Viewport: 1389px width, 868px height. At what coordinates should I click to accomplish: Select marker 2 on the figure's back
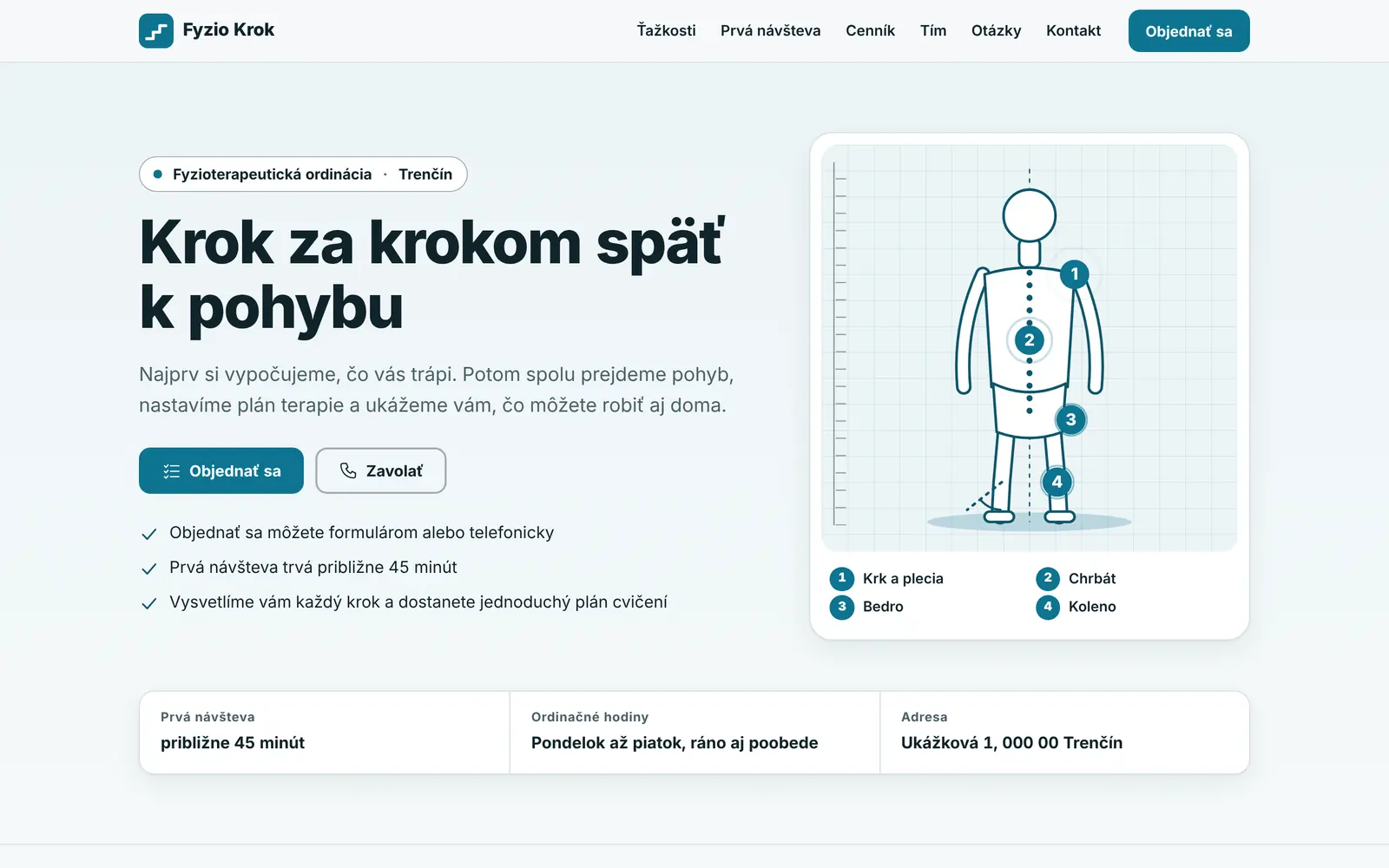[1030, 340]
